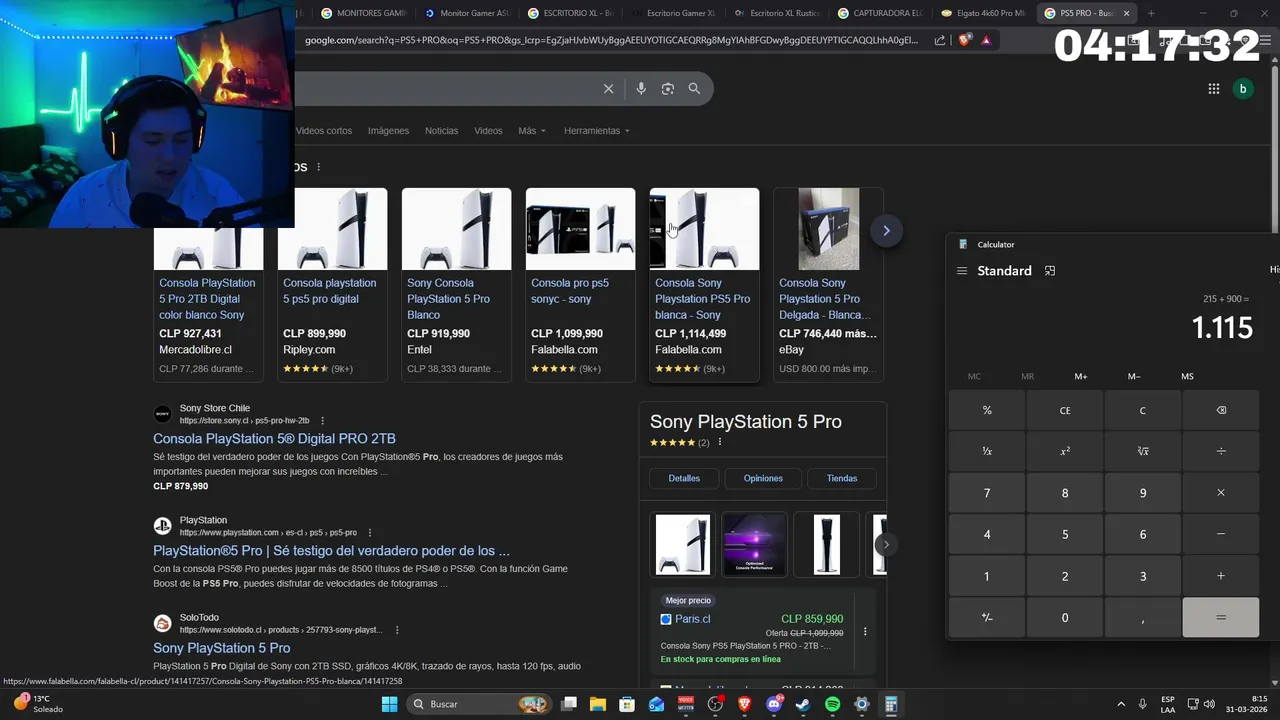Open the Google account avatar 'b'
Screen dimensions: 1280x720
click(1243, 89)
